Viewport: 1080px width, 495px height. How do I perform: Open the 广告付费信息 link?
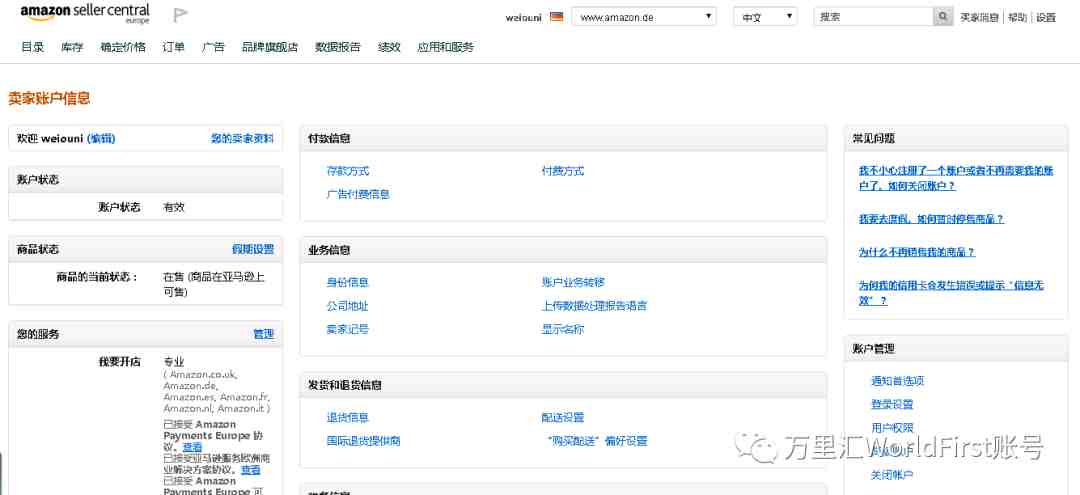[x=358, y=194]
